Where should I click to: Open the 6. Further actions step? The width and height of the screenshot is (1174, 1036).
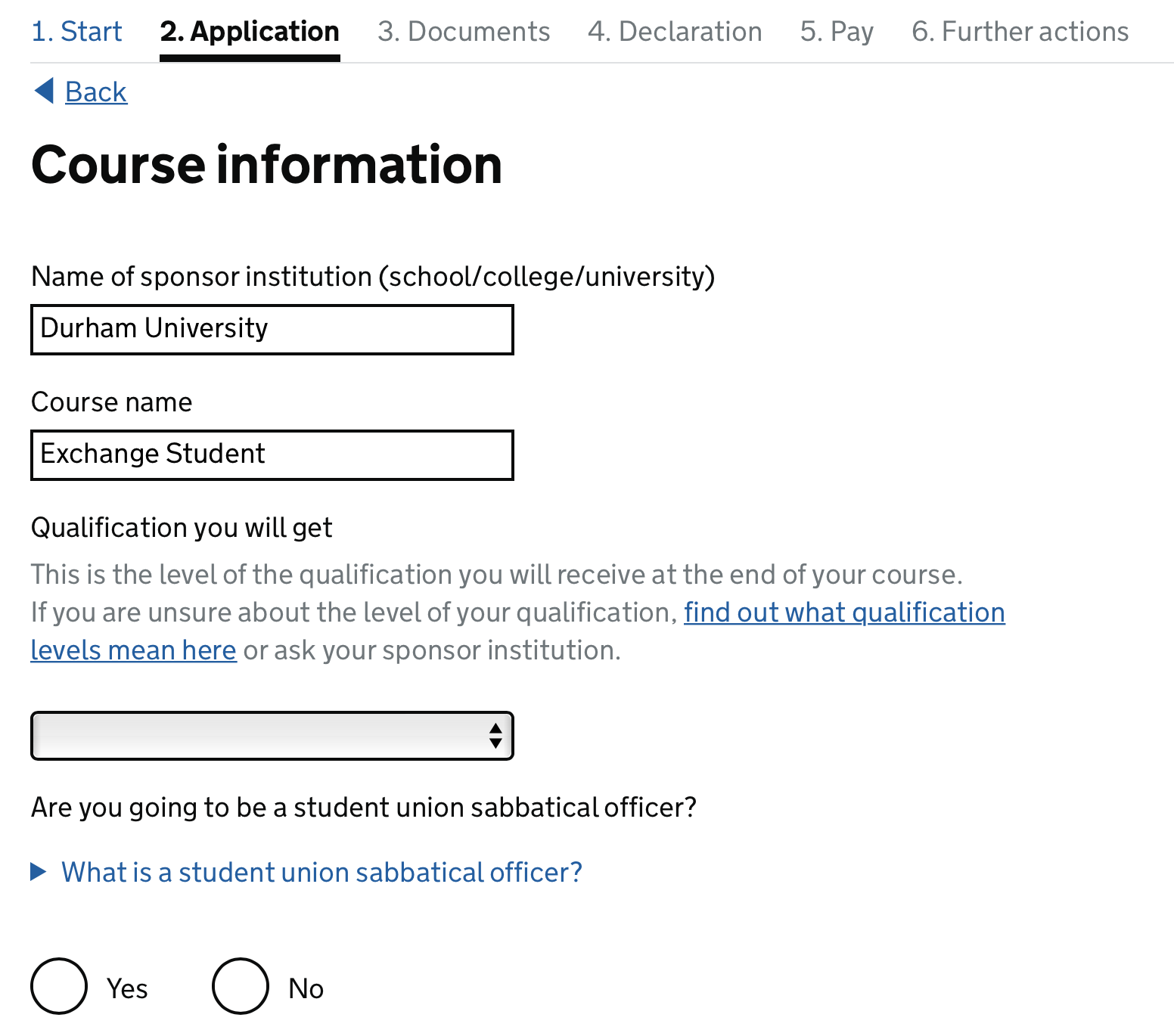1020,32
